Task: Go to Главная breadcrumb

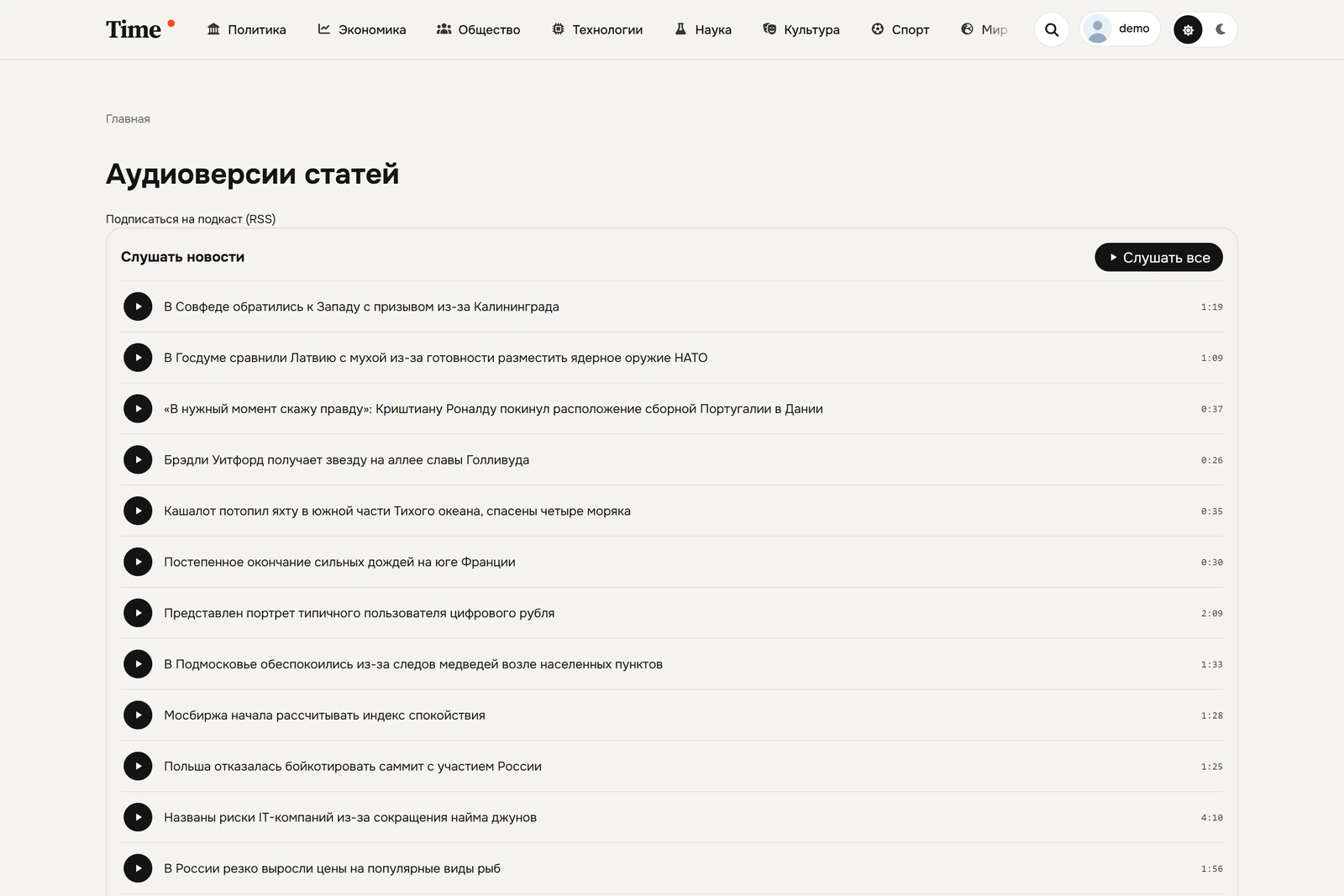Action: point(128,119)
